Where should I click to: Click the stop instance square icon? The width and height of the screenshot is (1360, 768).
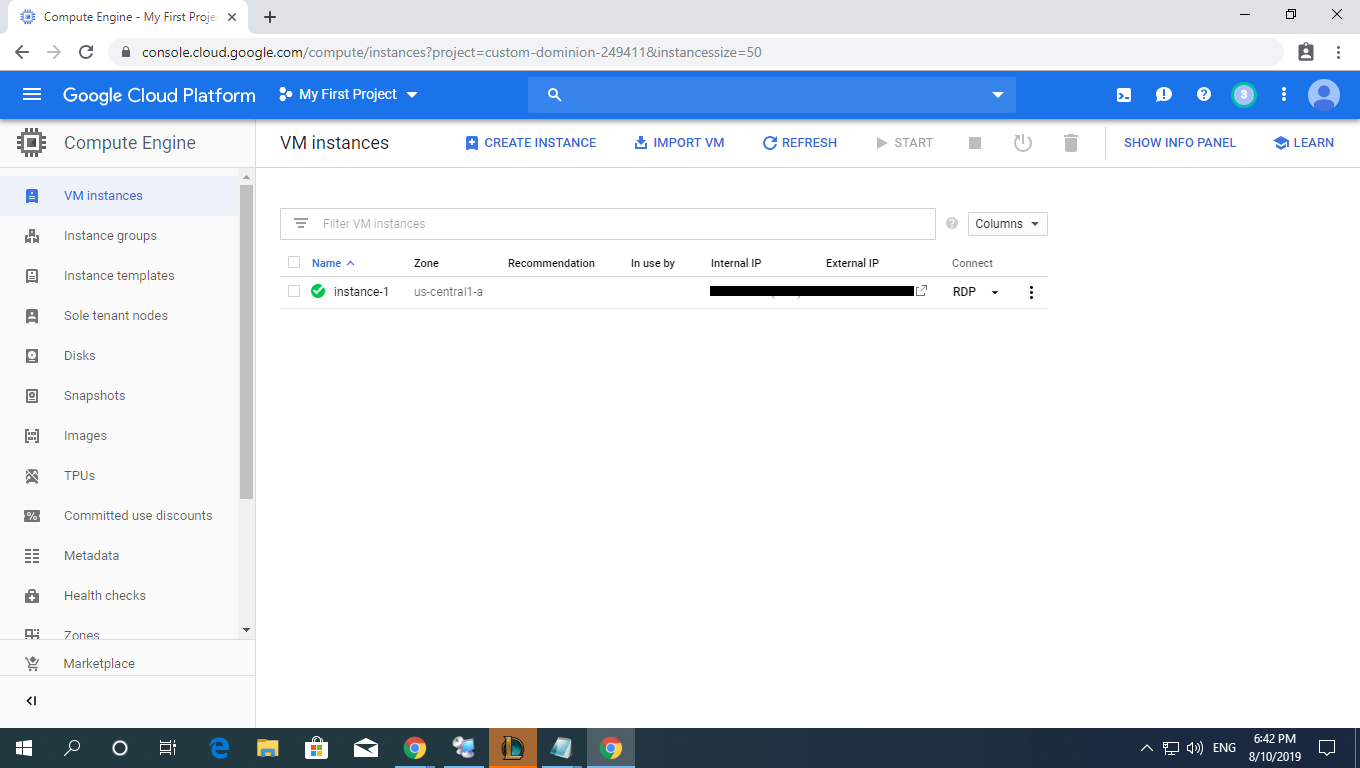pyautogui.click(x=975, y=143)
